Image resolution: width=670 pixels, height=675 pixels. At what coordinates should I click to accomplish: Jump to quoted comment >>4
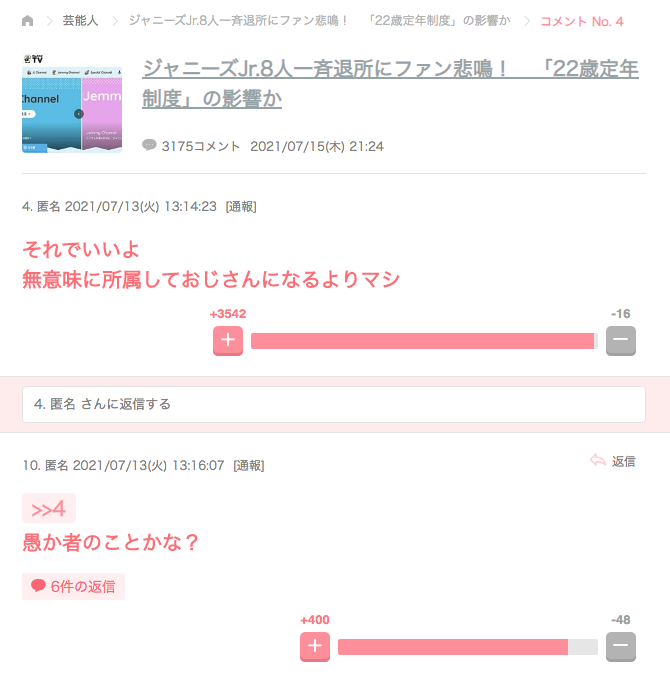point(49,509)
